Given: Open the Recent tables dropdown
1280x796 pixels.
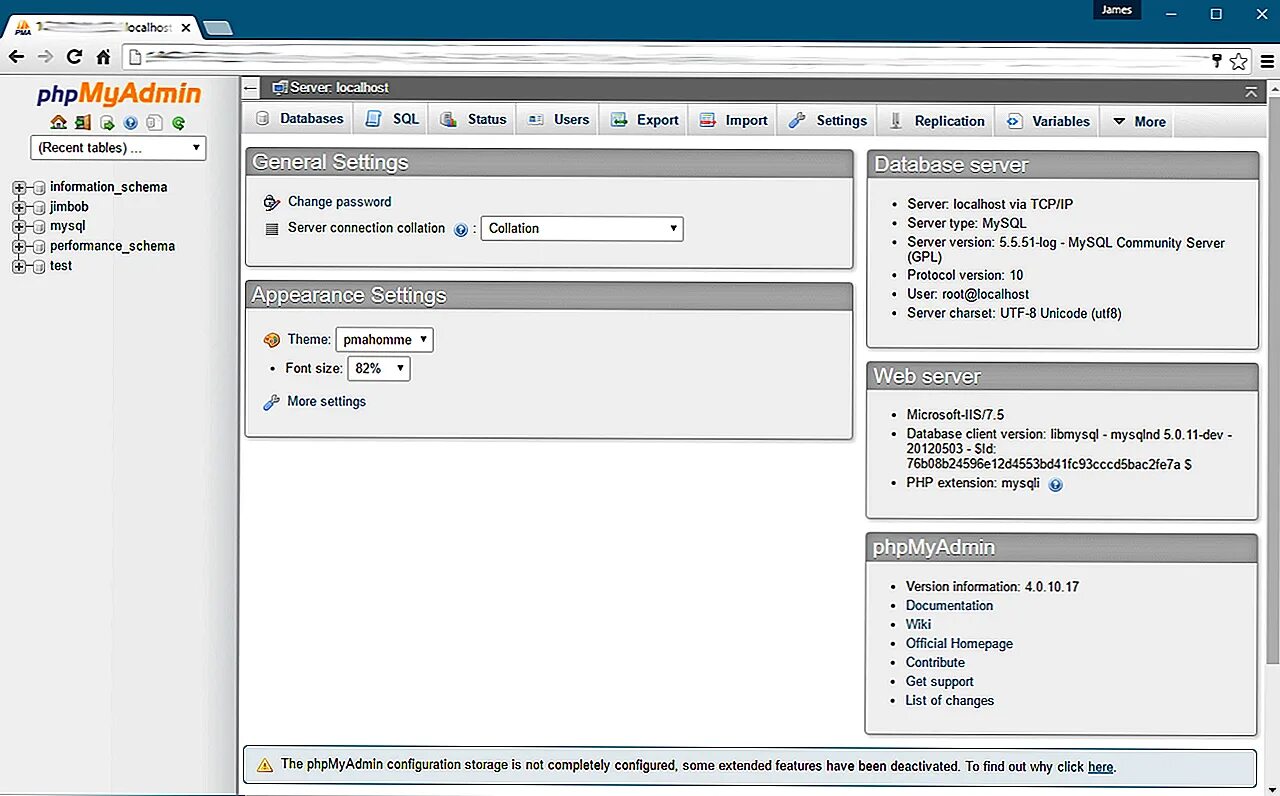Looking at the screenshot, I should point(118,148).
